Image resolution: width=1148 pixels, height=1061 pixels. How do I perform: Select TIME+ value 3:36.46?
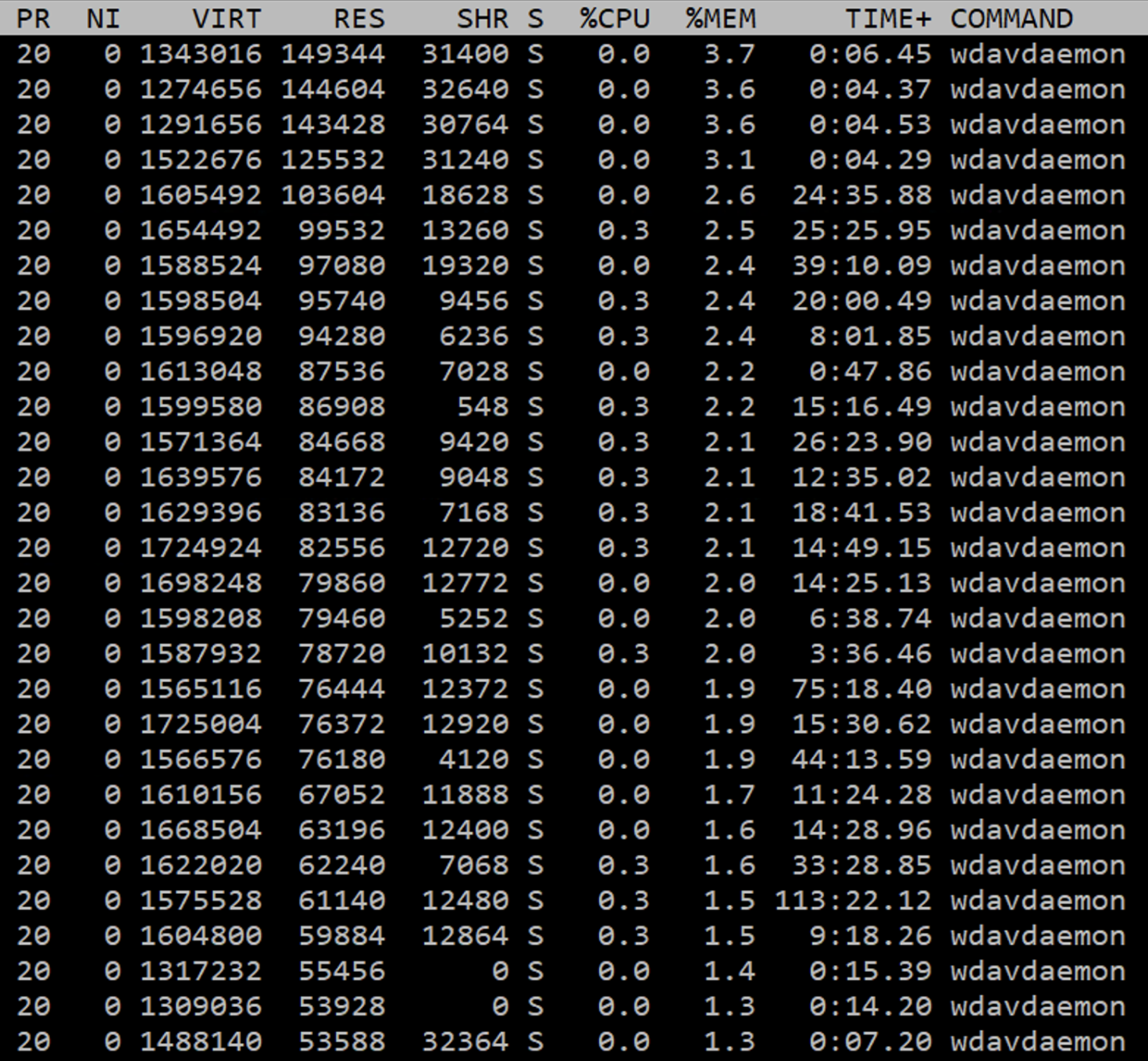[870, 654]
